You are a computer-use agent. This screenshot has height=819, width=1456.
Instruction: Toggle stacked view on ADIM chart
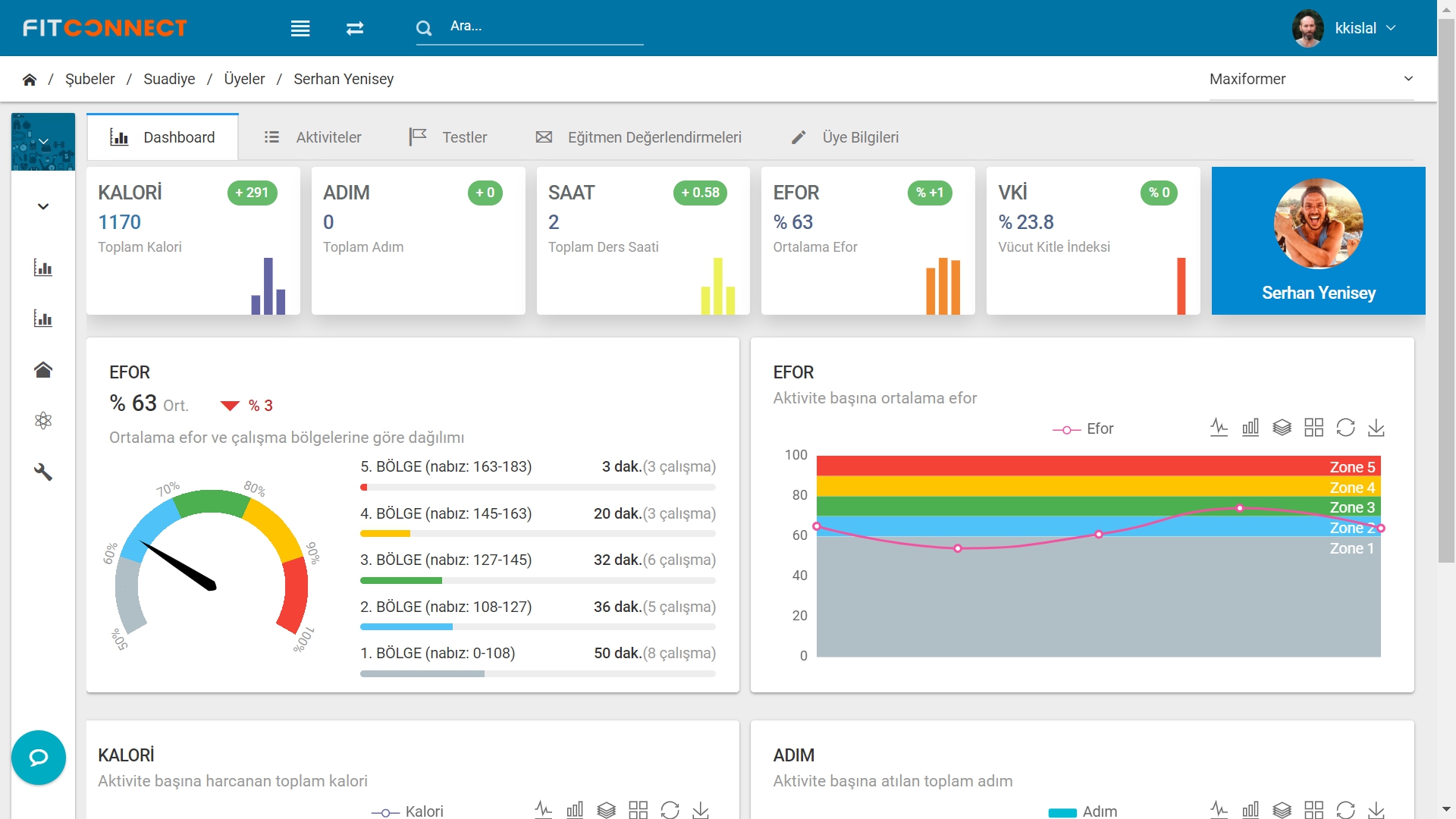1282,810
